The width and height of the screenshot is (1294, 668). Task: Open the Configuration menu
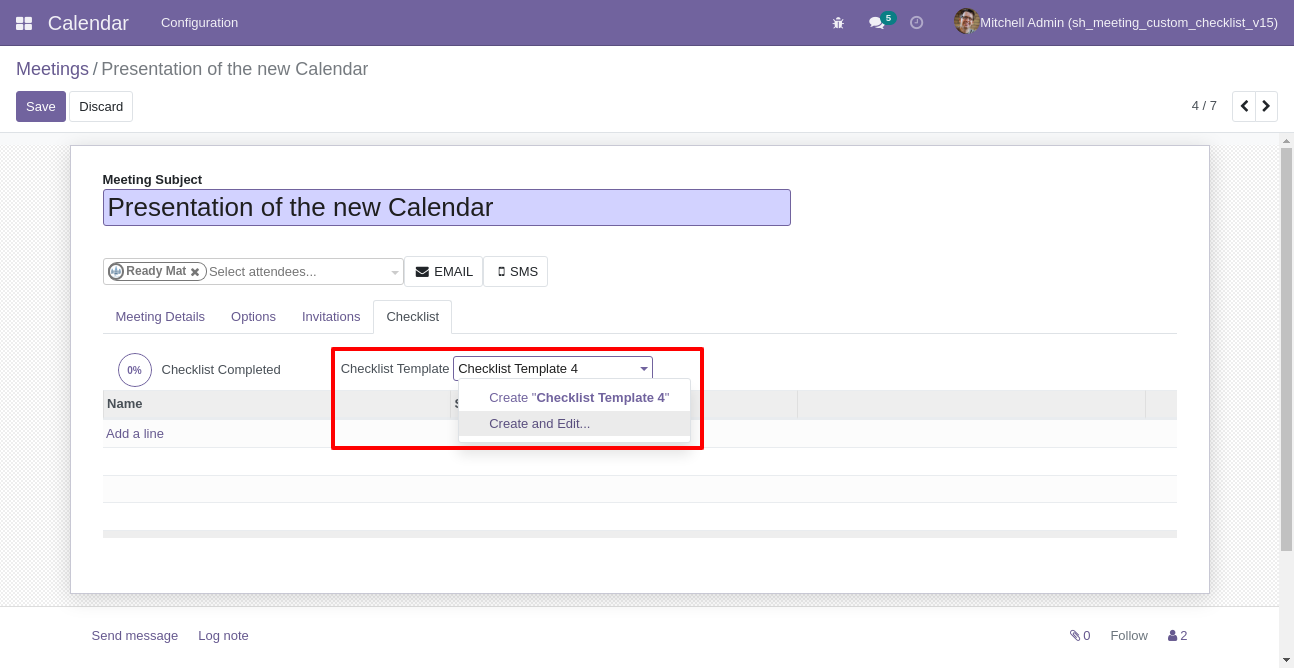coord(199,23)
